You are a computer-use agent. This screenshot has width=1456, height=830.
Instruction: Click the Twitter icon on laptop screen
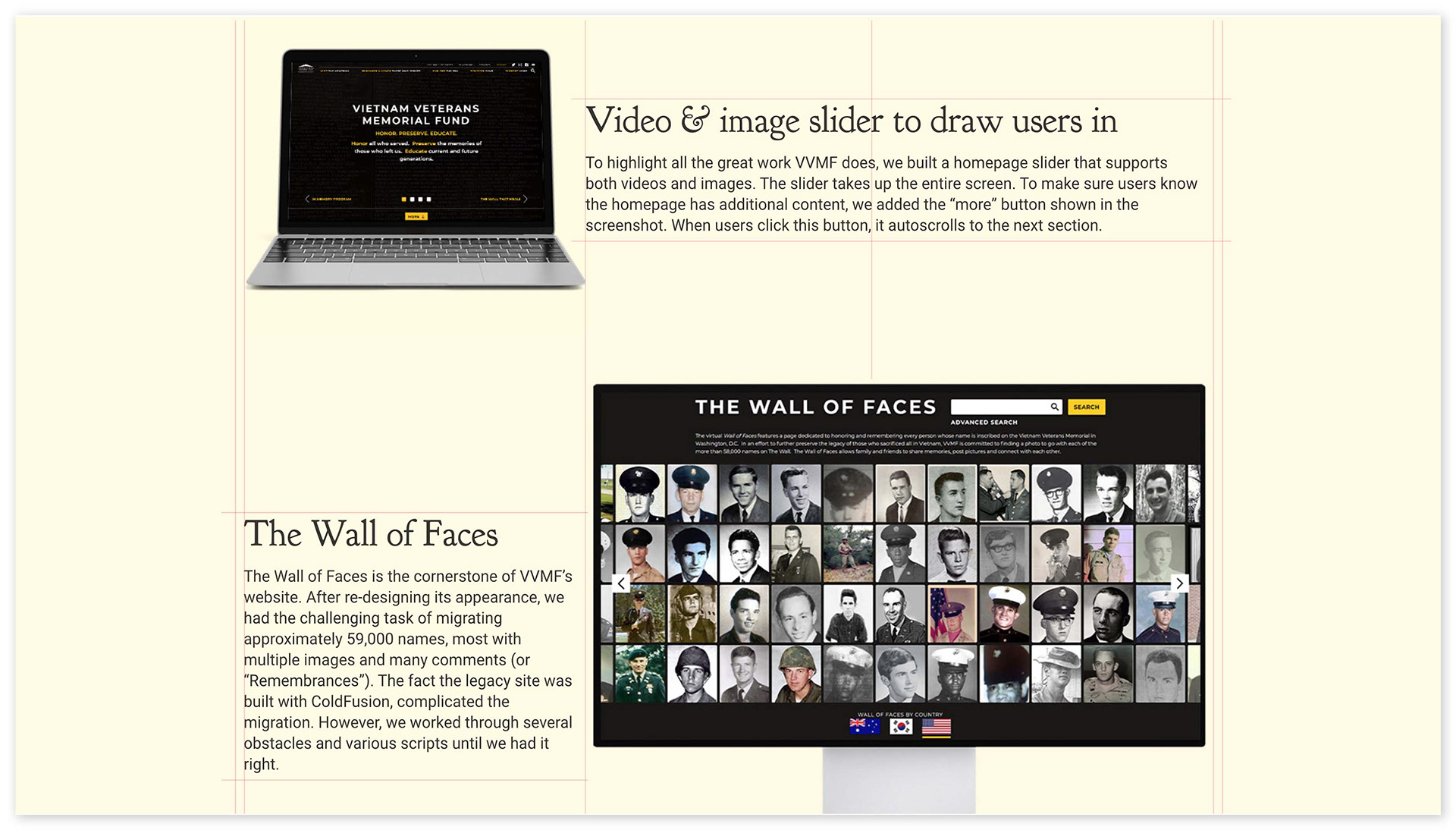[x=513, y=64]
